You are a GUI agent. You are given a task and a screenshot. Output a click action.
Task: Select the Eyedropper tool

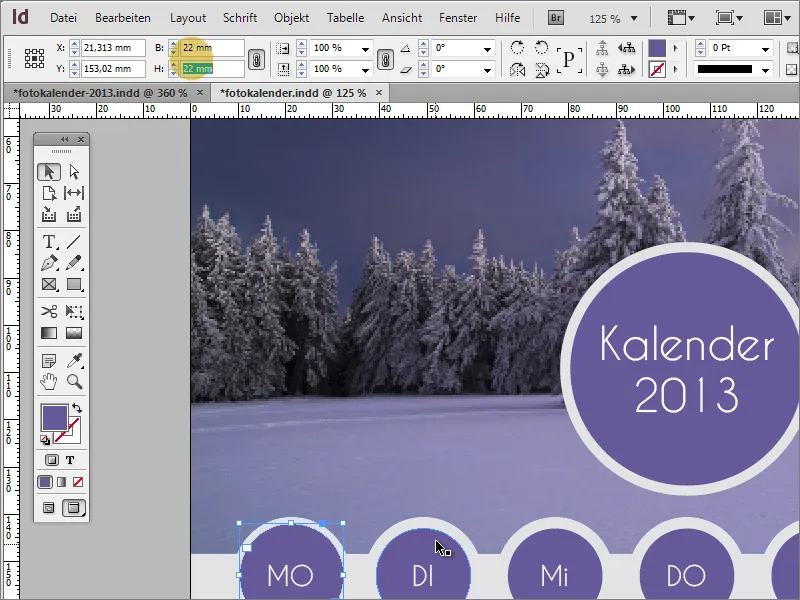(74, 361)
